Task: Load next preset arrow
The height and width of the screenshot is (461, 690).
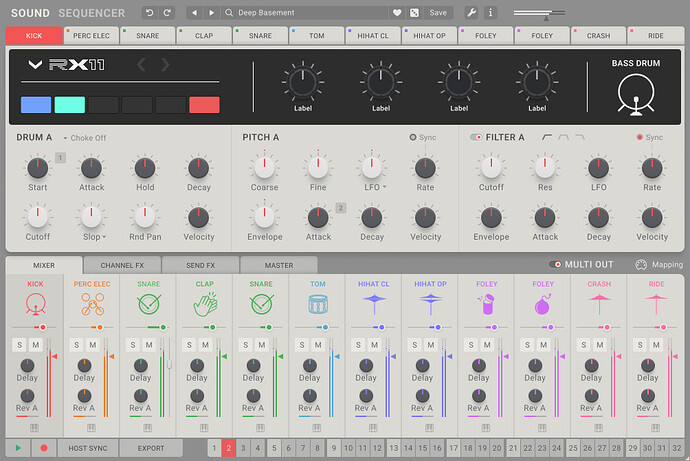Action: click(212, 13)
